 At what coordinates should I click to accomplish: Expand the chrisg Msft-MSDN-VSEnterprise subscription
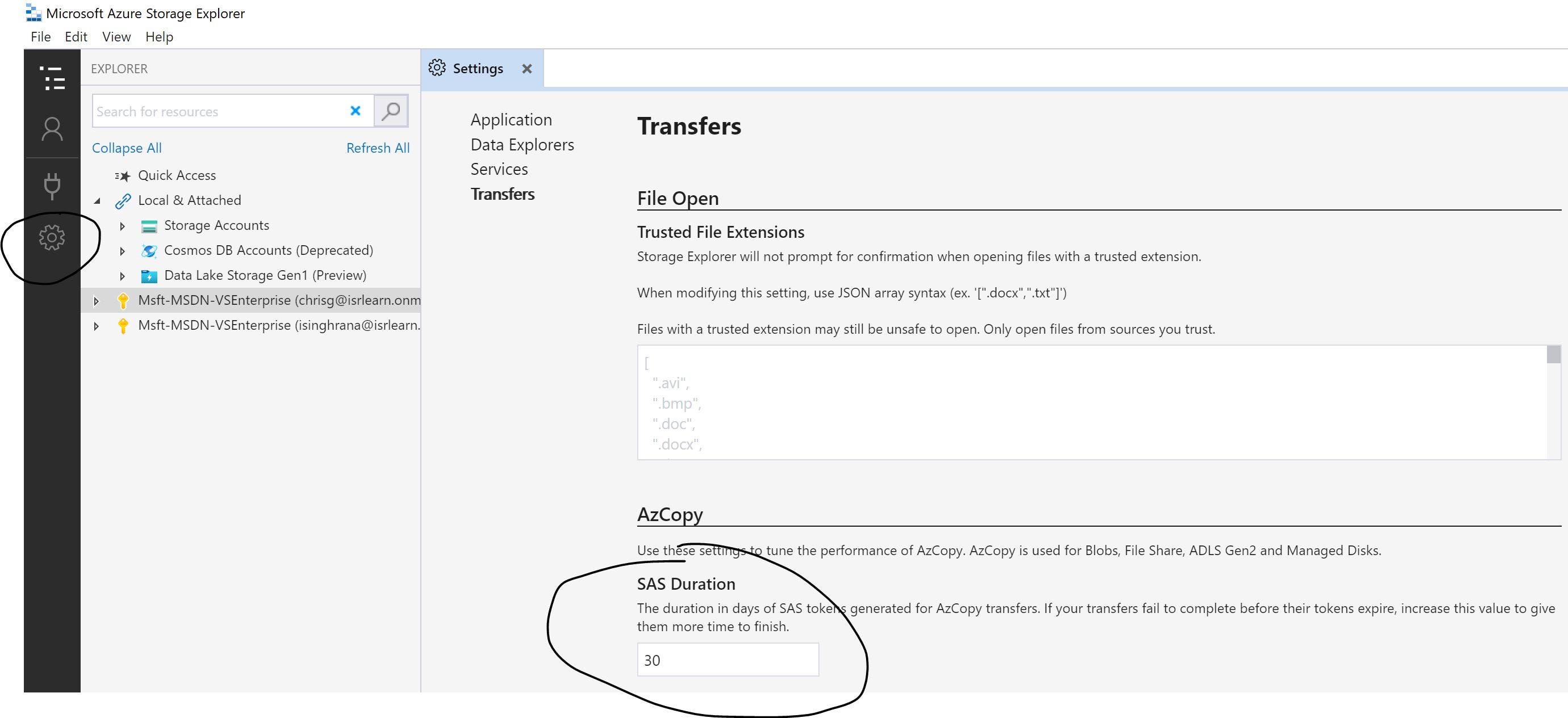click(x=96, y=301)
